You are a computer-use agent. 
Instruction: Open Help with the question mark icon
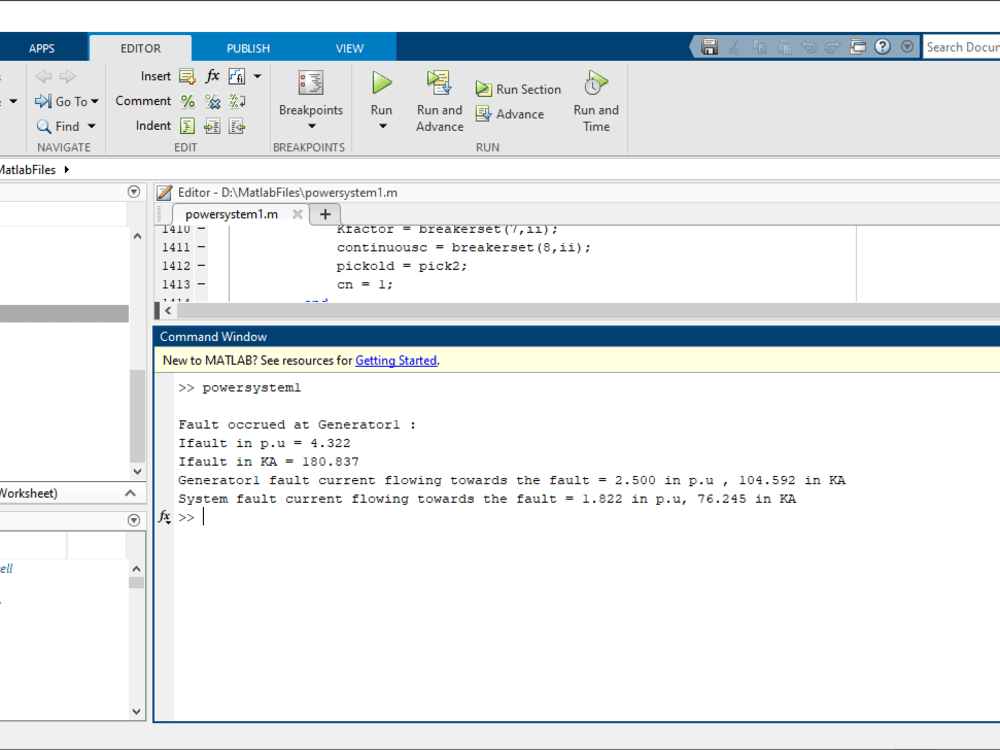(883, 47)
